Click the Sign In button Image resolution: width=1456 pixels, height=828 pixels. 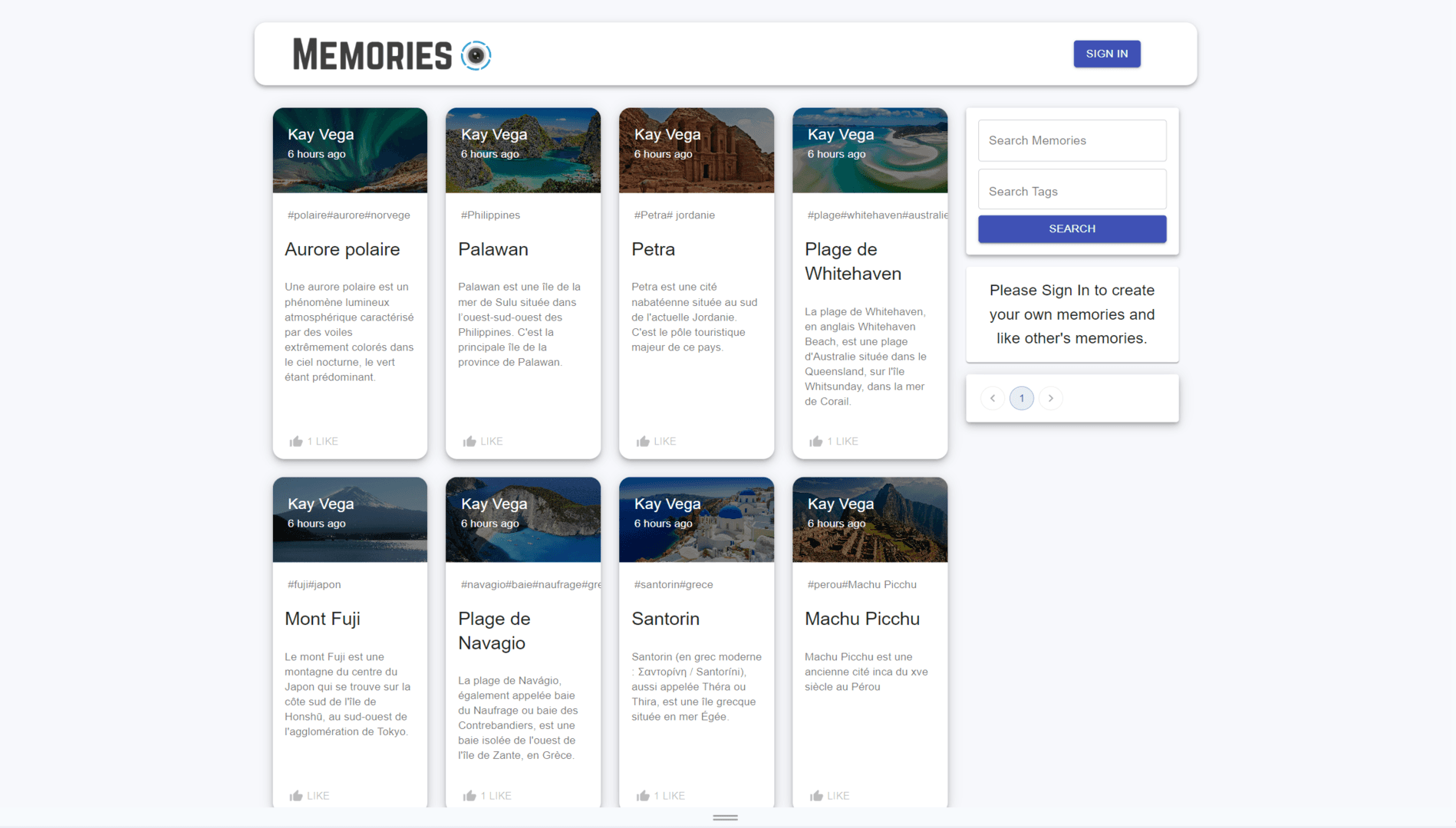coord(1106,54)
